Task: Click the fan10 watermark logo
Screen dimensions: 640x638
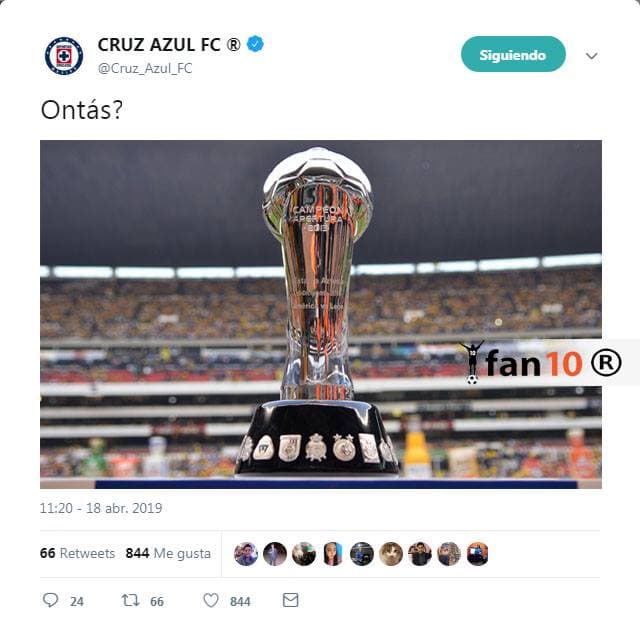Action: [541, 362]
